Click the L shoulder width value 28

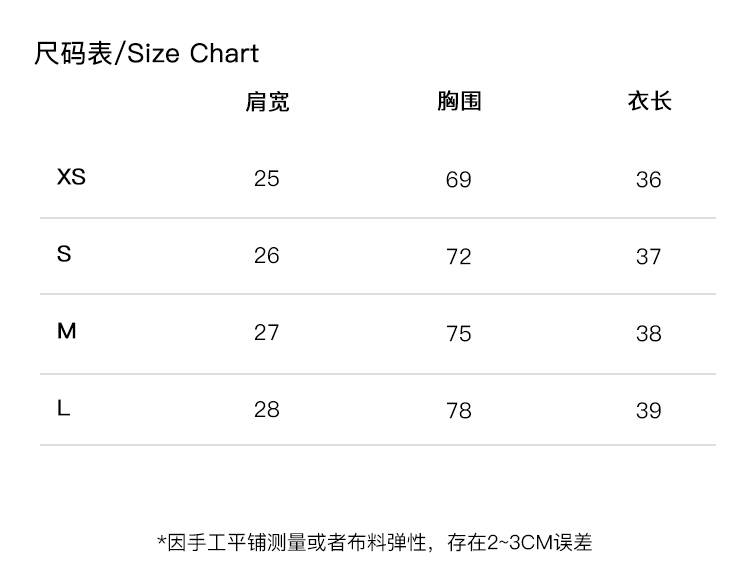pyautogui.click(x=267, y=409)
